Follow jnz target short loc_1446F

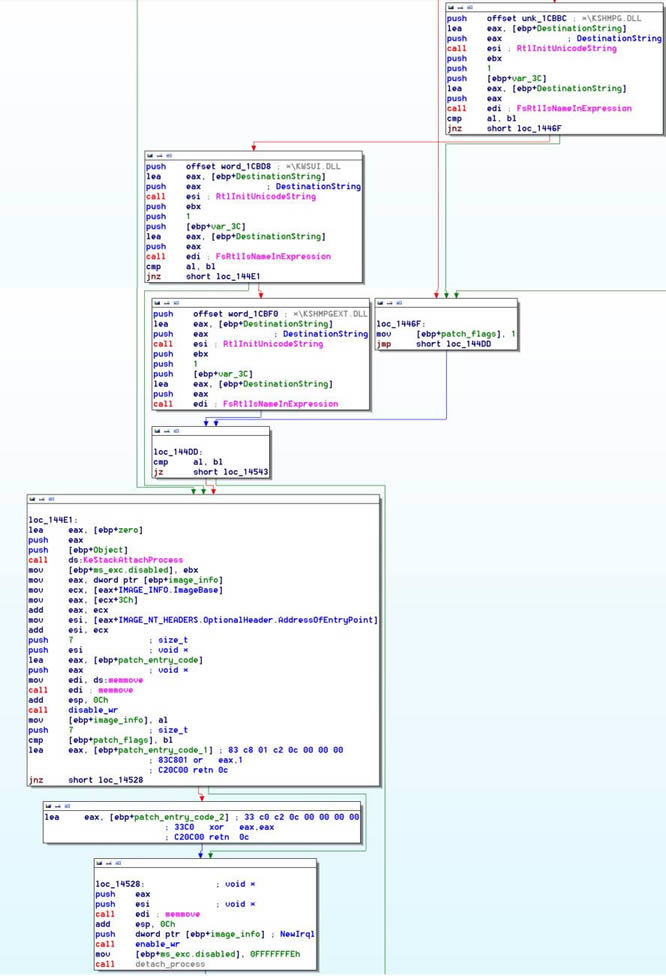click(x=524, y=128)
